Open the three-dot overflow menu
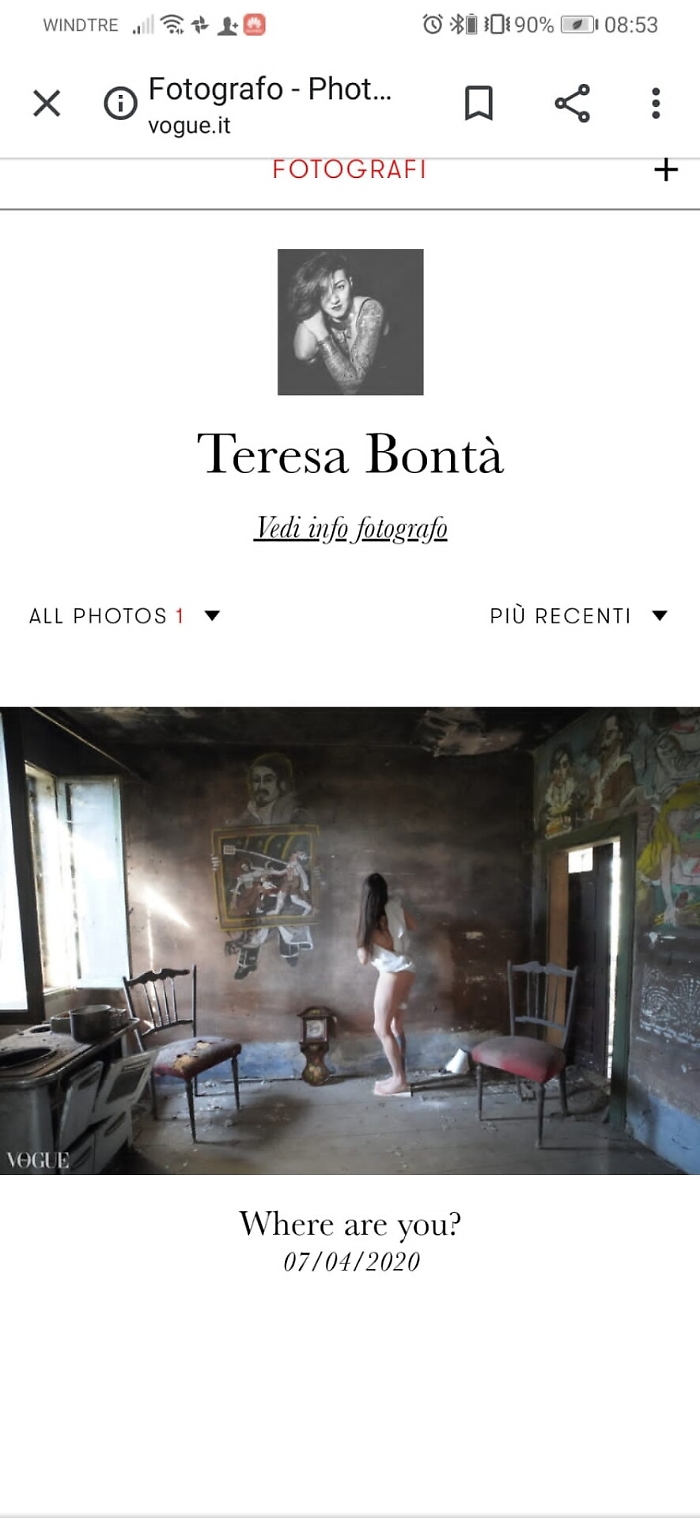700x1518 pixels. [x=655, y=103]
